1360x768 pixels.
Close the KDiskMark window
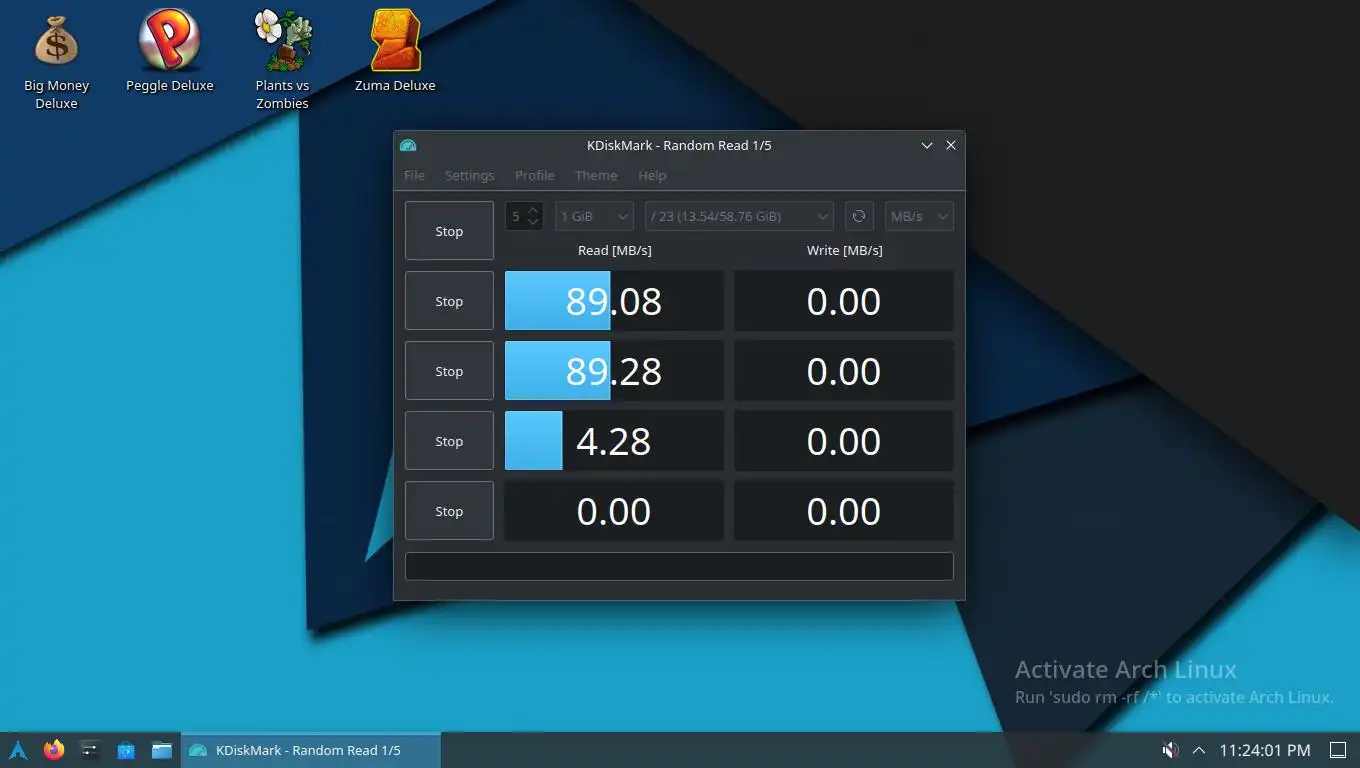(x=951, y=145)
